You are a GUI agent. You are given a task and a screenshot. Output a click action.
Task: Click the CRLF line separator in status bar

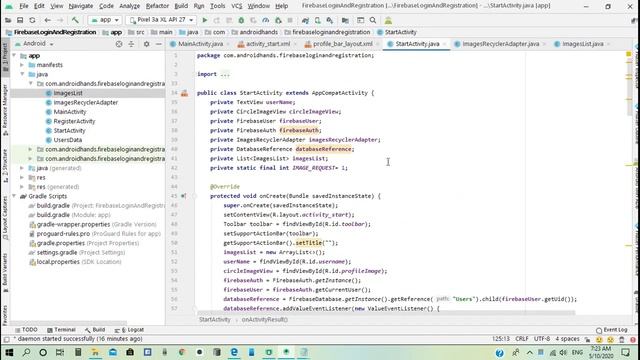522,339
